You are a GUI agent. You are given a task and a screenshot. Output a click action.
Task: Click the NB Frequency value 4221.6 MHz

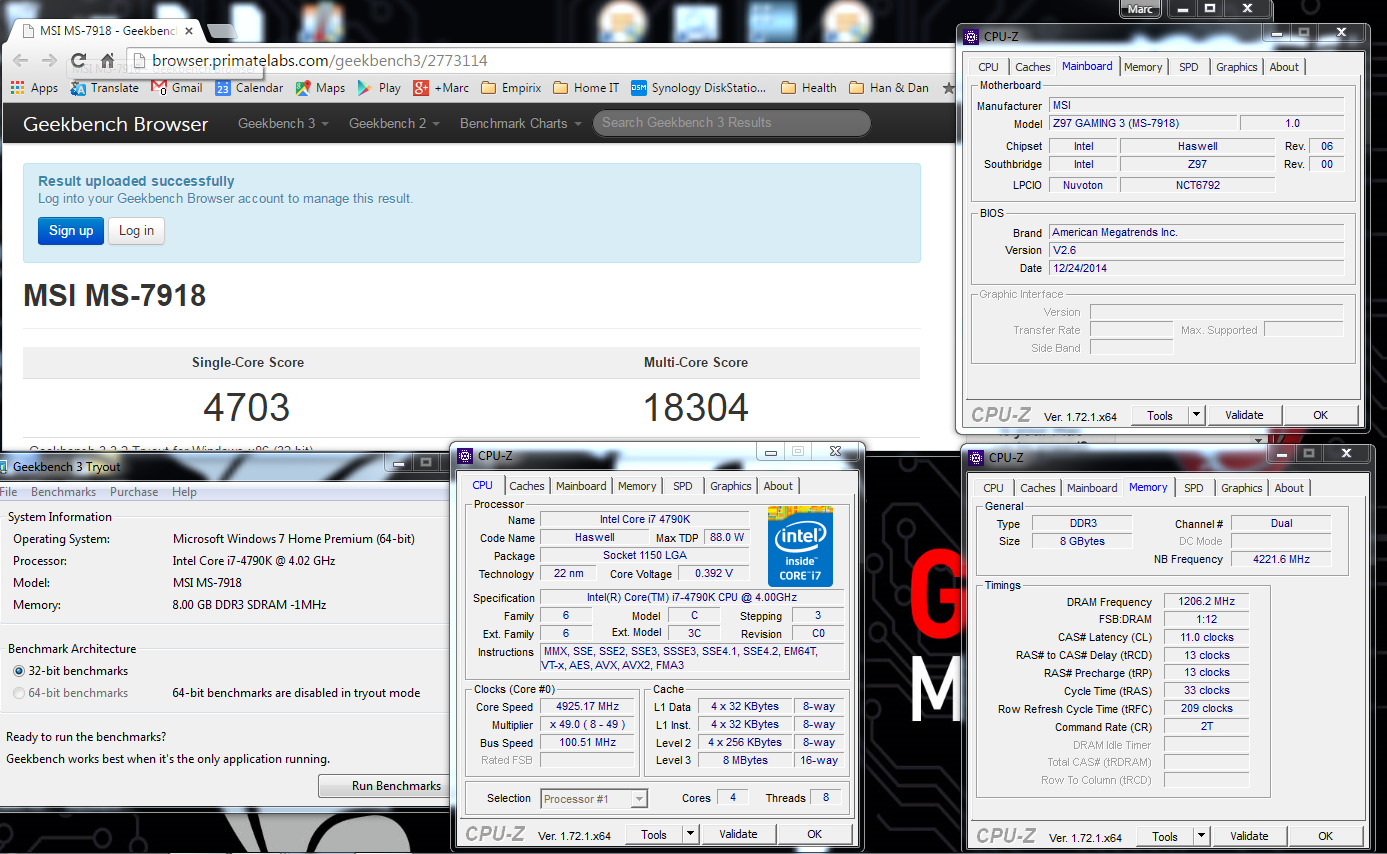pos(1281,559)
